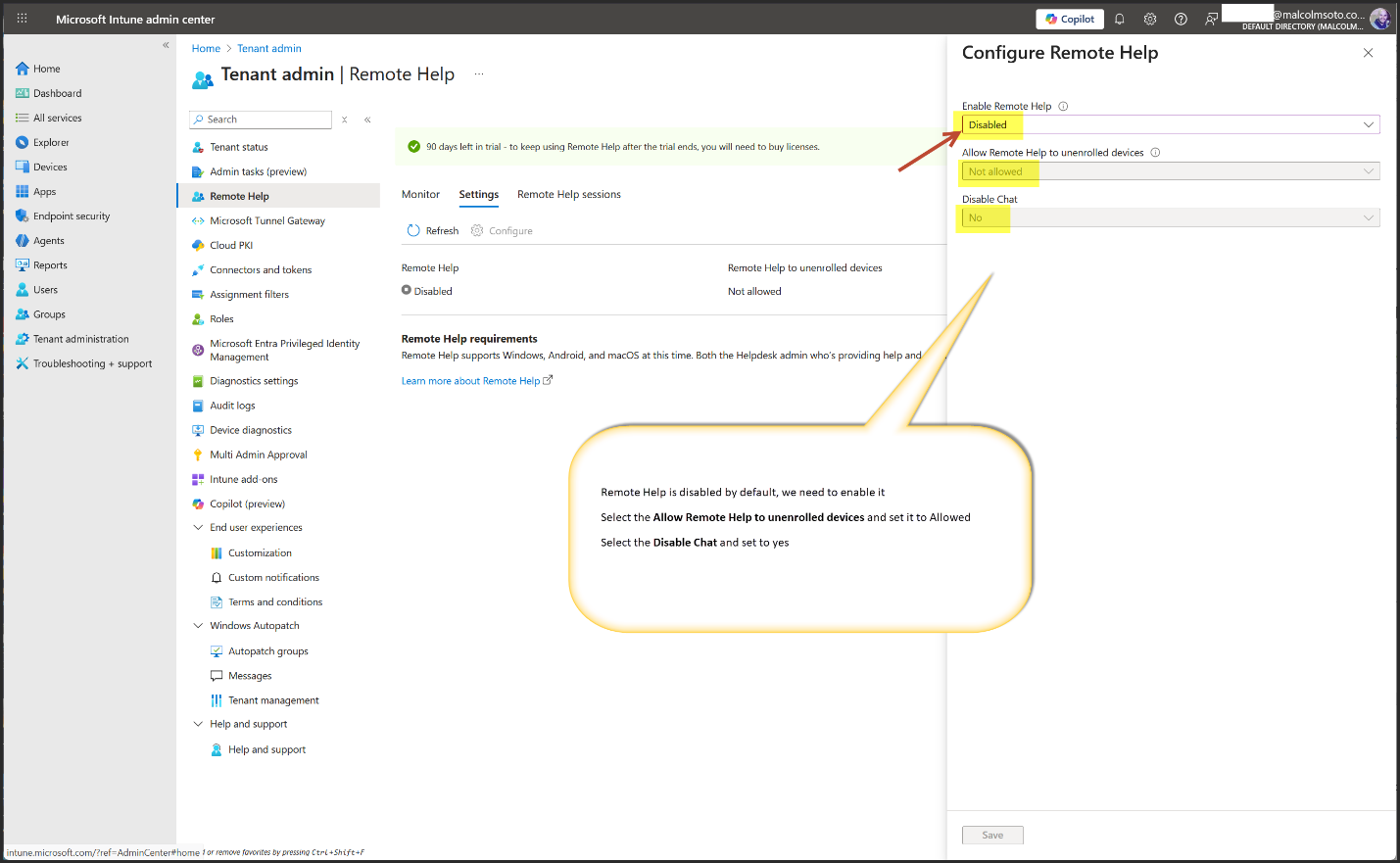Collapse the left navigation sidebar
1400x863 pixels.
tap(166, 45)
